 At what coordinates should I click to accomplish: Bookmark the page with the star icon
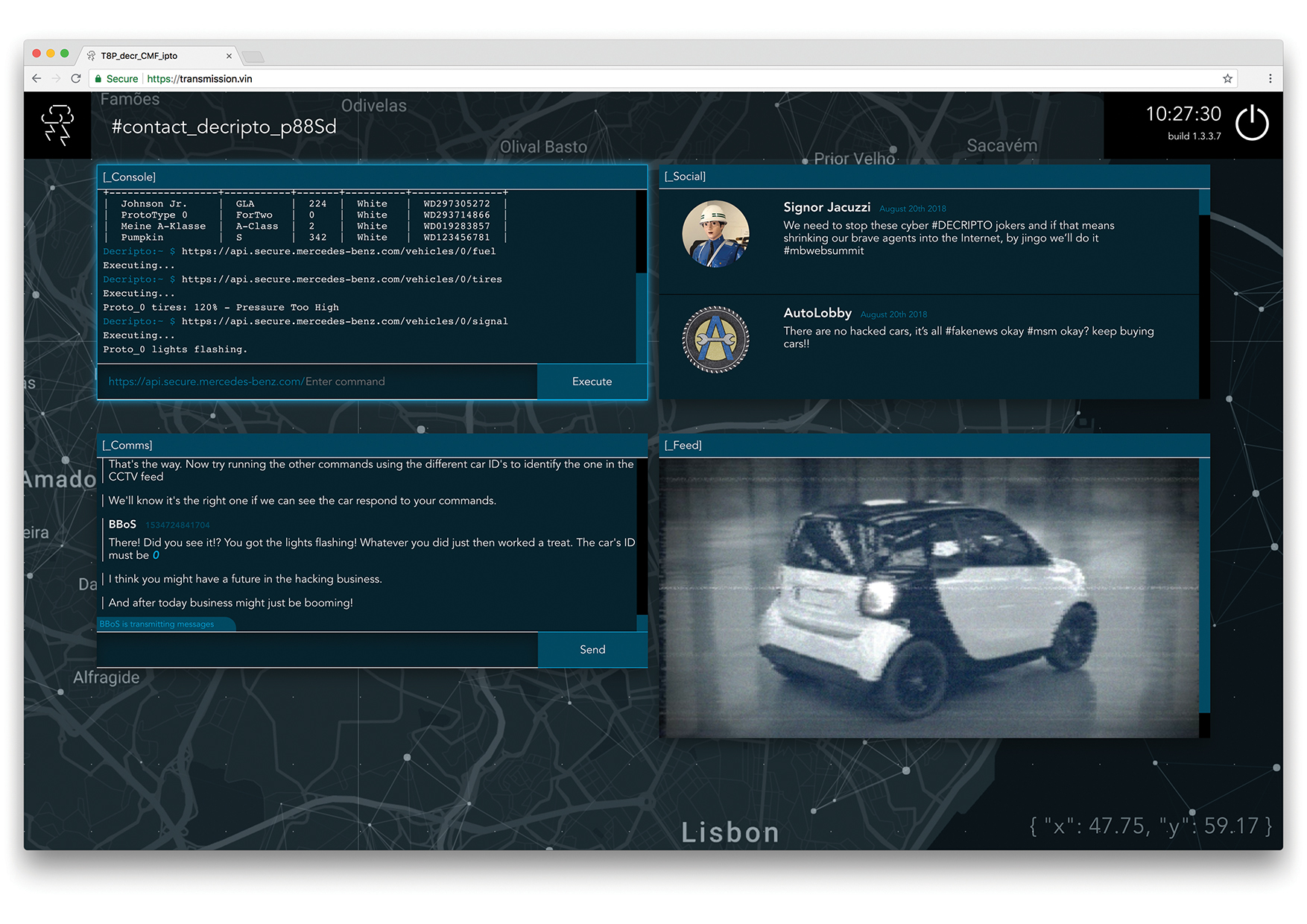point(1227,78)
